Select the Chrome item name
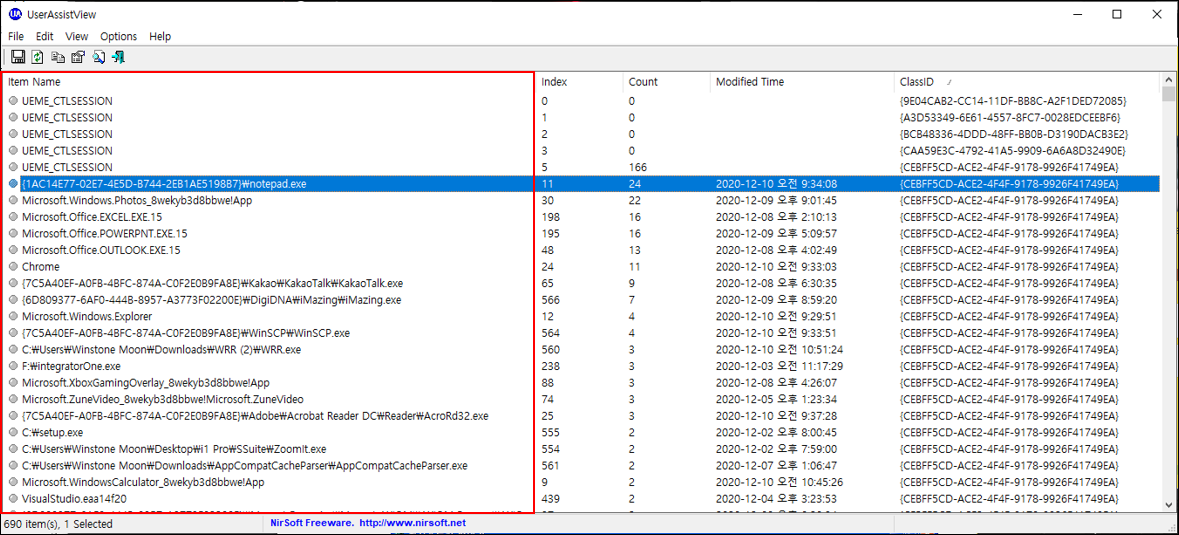This screenshot has height=535, width=1179. [x=41, y=266]
